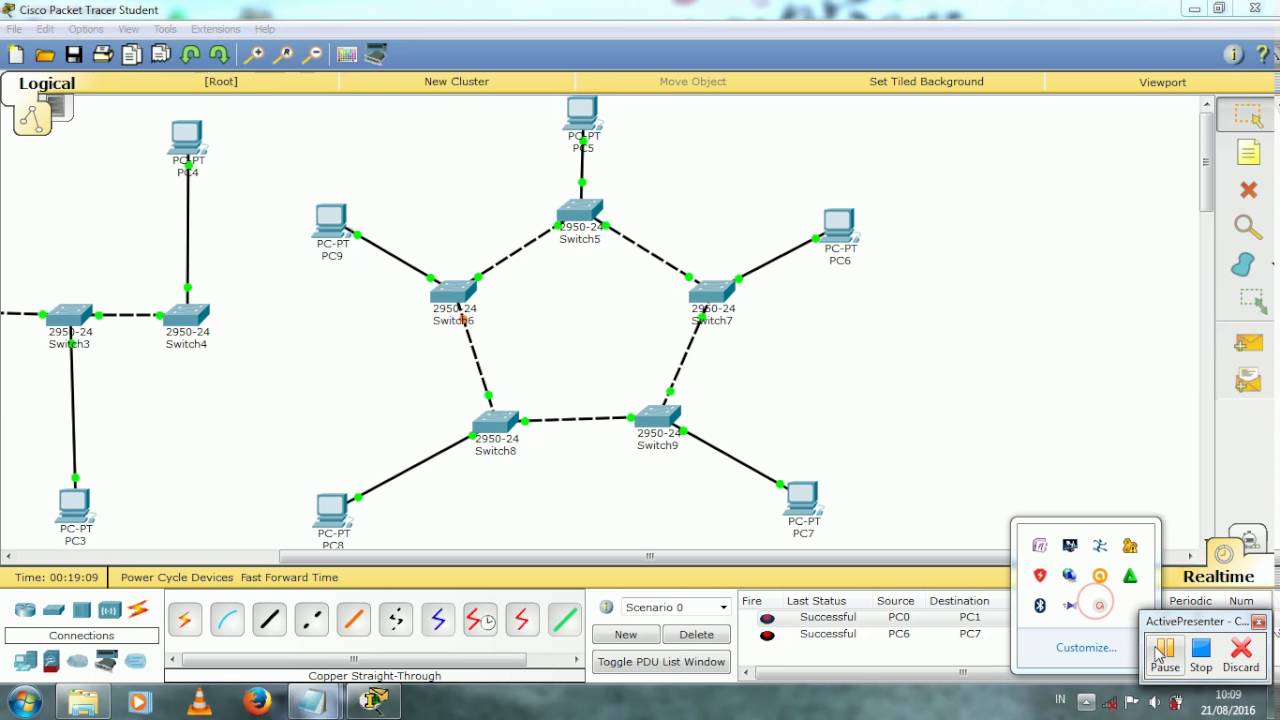Click Switch5 in the ring topology
The width and height of the screenshot is (1280, 720).
(580, 212)
